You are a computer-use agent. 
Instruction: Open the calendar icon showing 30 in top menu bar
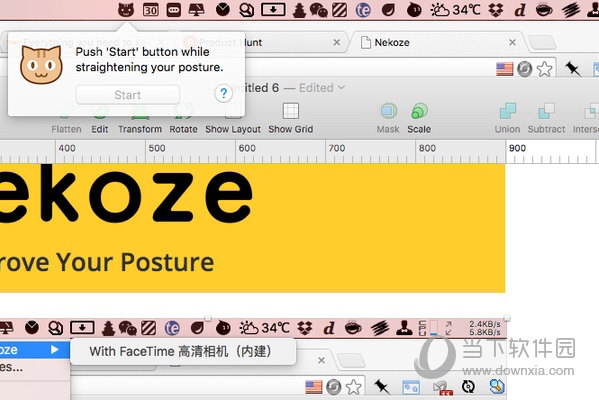click(x=151, y=10)
